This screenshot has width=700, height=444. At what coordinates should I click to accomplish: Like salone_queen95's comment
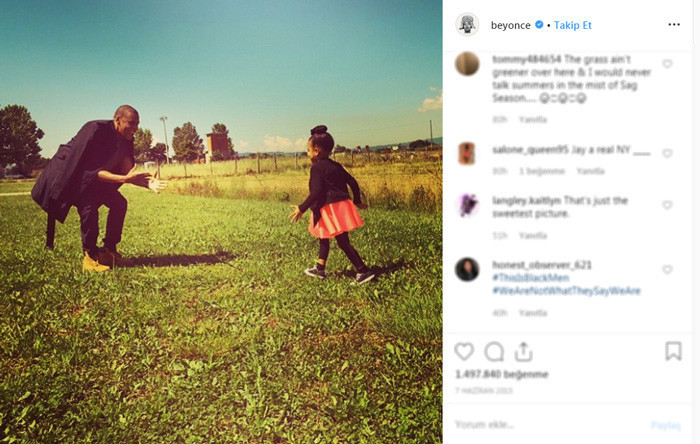[x=667, y=154]
